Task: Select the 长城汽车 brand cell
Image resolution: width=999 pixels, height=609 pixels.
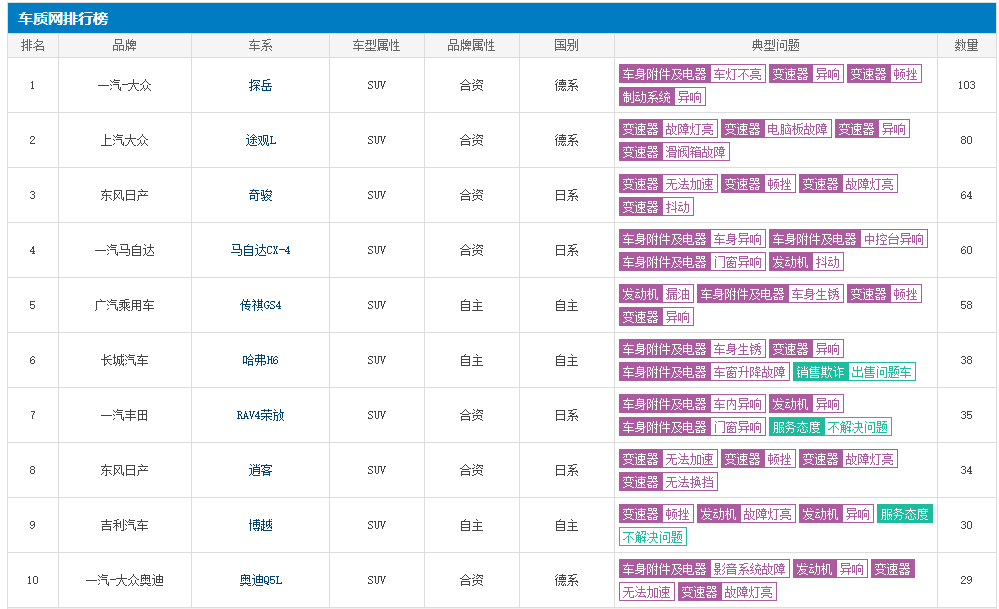Action: pyautogui.click(x=124, y=361)
